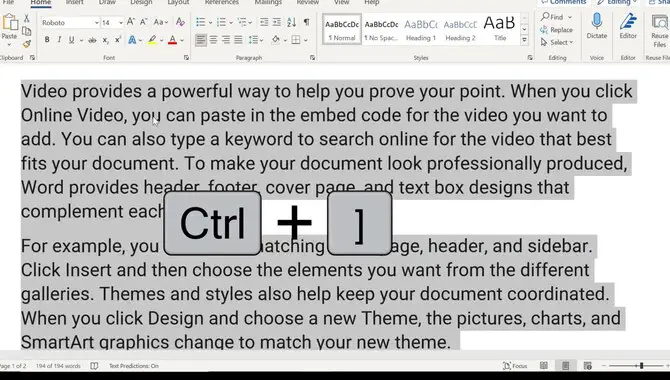Expand the Styles gallery more arrow
The image size is (670, 380).
(524, 40)
